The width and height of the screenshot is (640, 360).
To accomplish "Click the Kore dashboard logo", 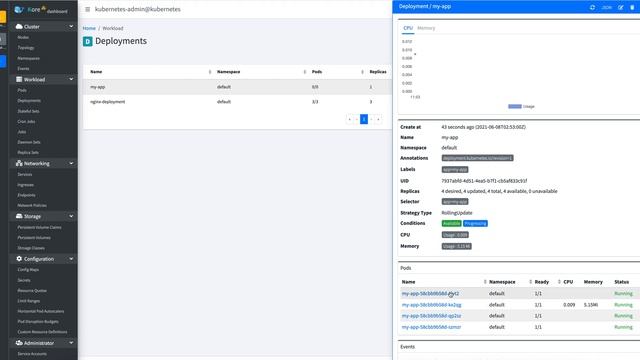I will [40, 9].
